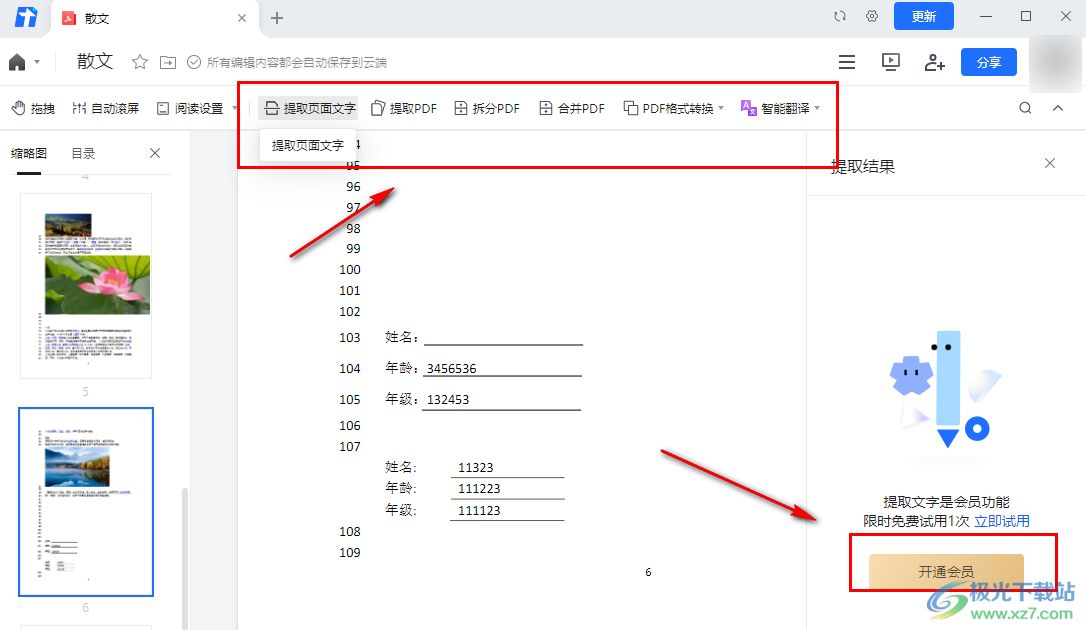Select page 6 thumbnail
The height and width of the screenshot is (630, 1086).
tap(86, 502)
